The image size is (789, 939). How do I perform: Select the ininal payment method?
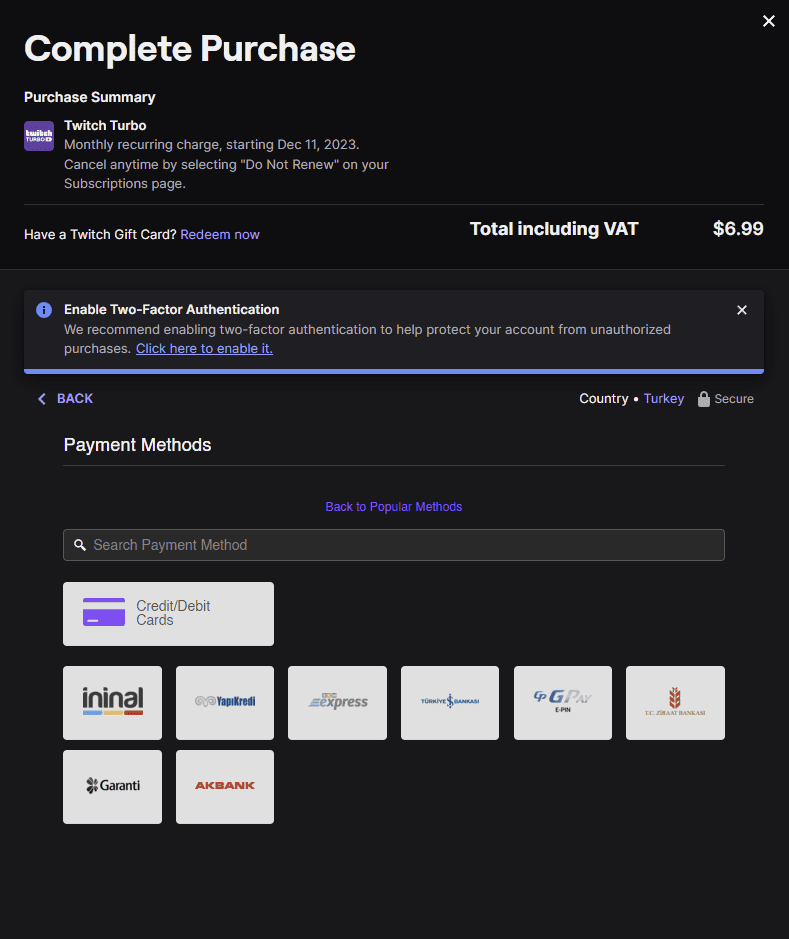(113, 703)
